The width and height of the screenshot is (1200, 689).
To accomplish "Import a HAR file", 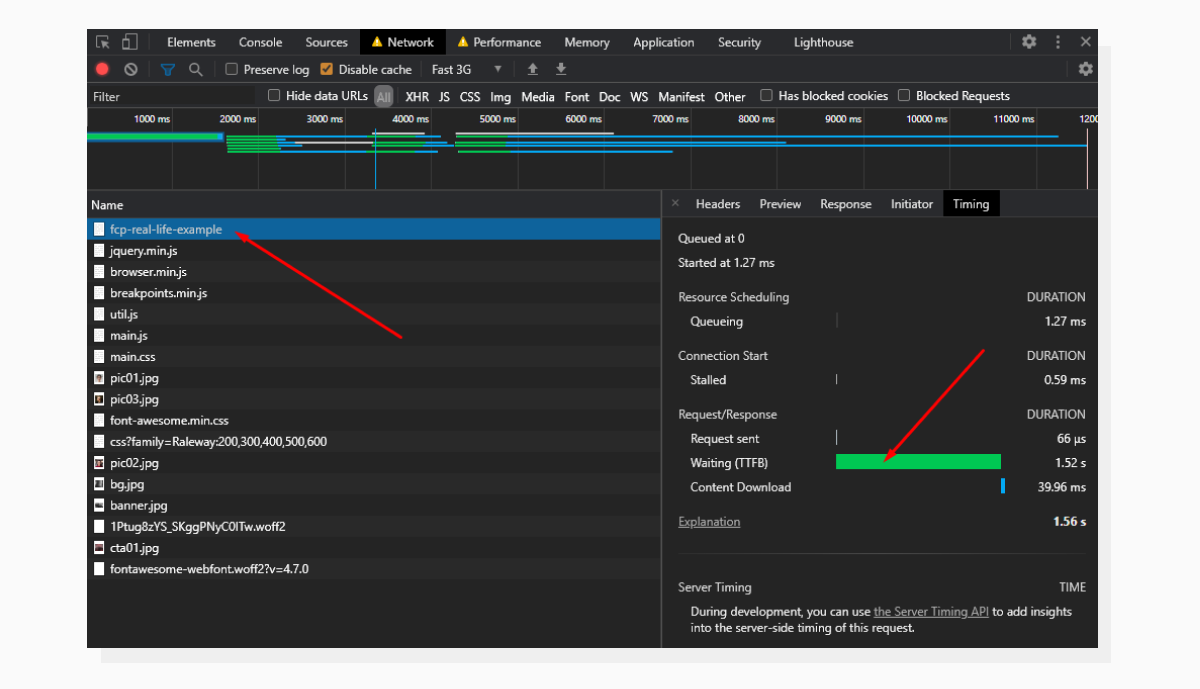I will coord(532,69).
